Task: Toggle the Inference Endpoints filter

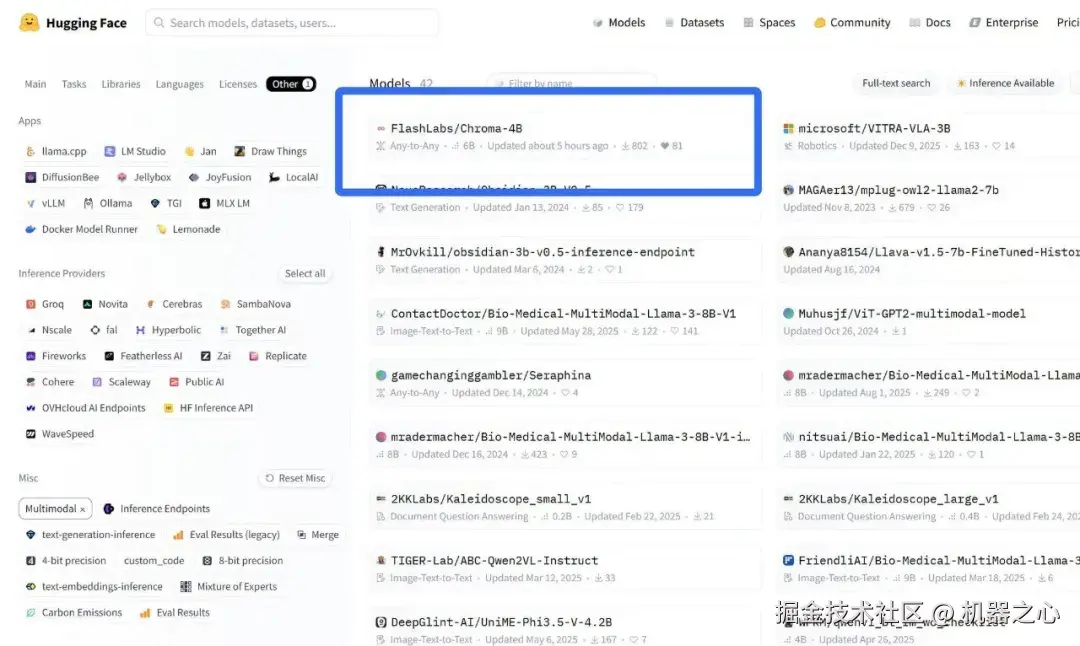Action: click(x=156, y=508)
